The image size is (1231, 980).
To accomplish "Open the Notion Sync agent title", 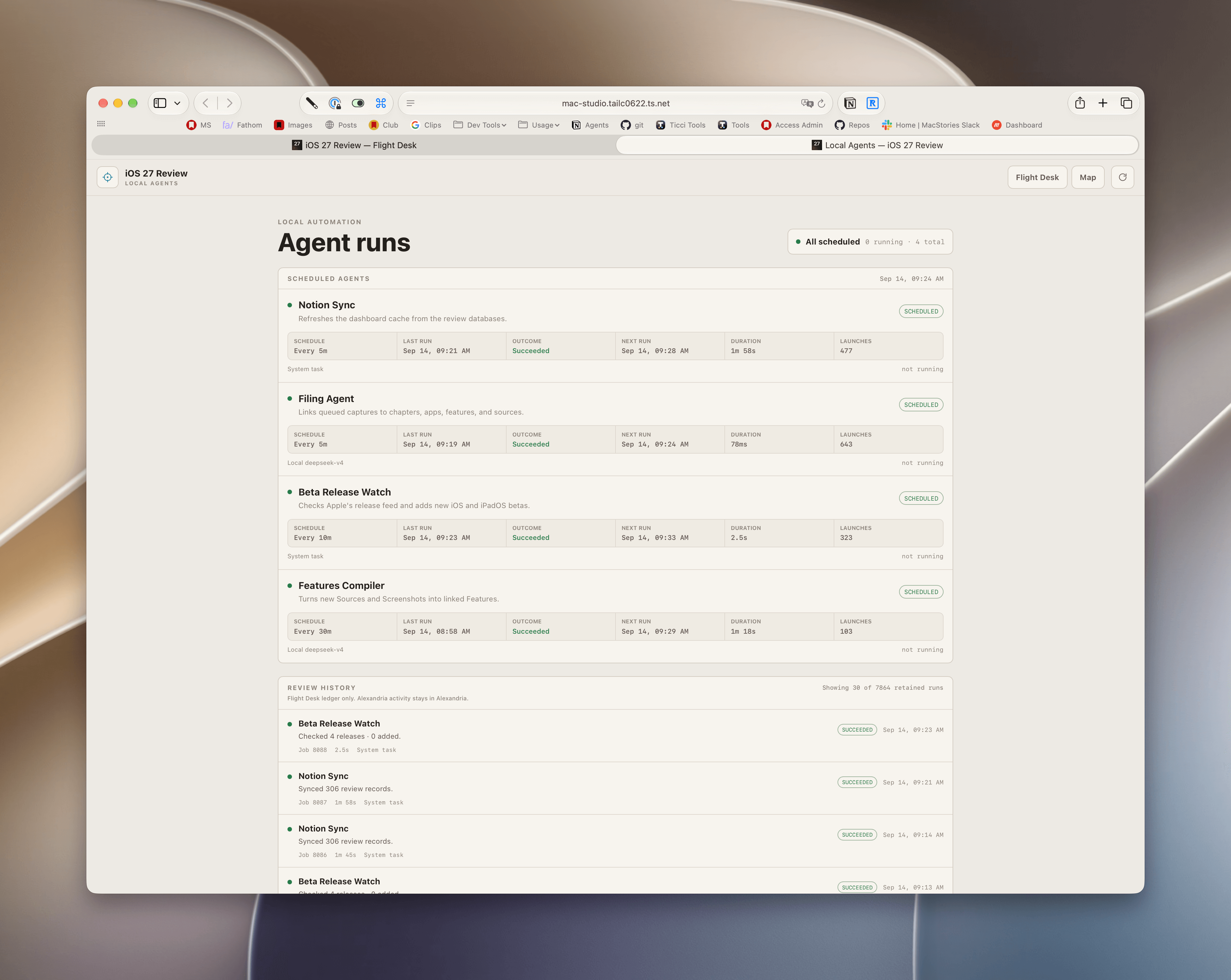I will click(x=326, y=305).
